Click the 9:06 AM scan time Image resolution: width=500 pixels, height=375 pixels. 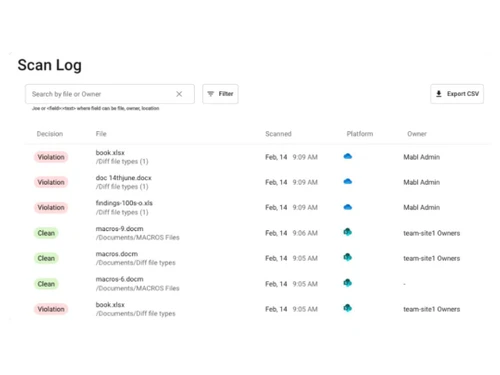point(305,233)
